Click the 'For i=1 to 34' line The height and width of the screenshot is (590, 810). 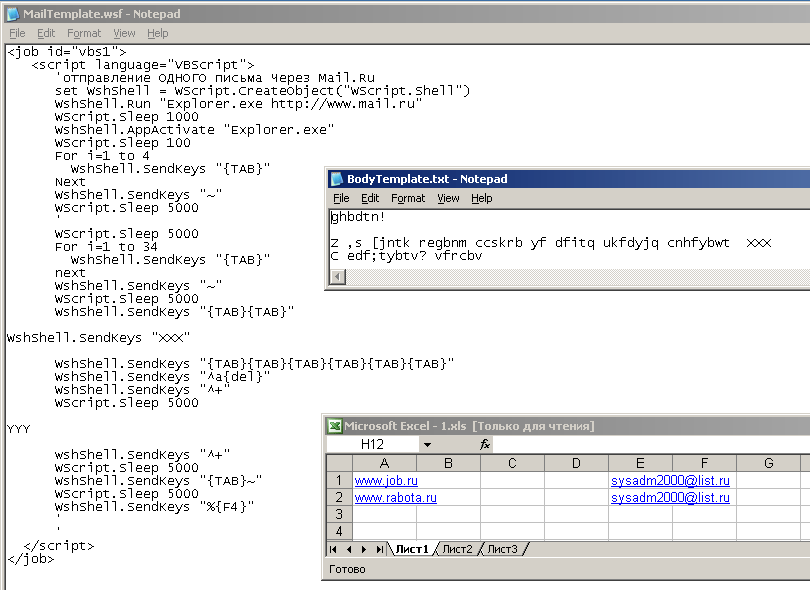click(x=106, y=246)
